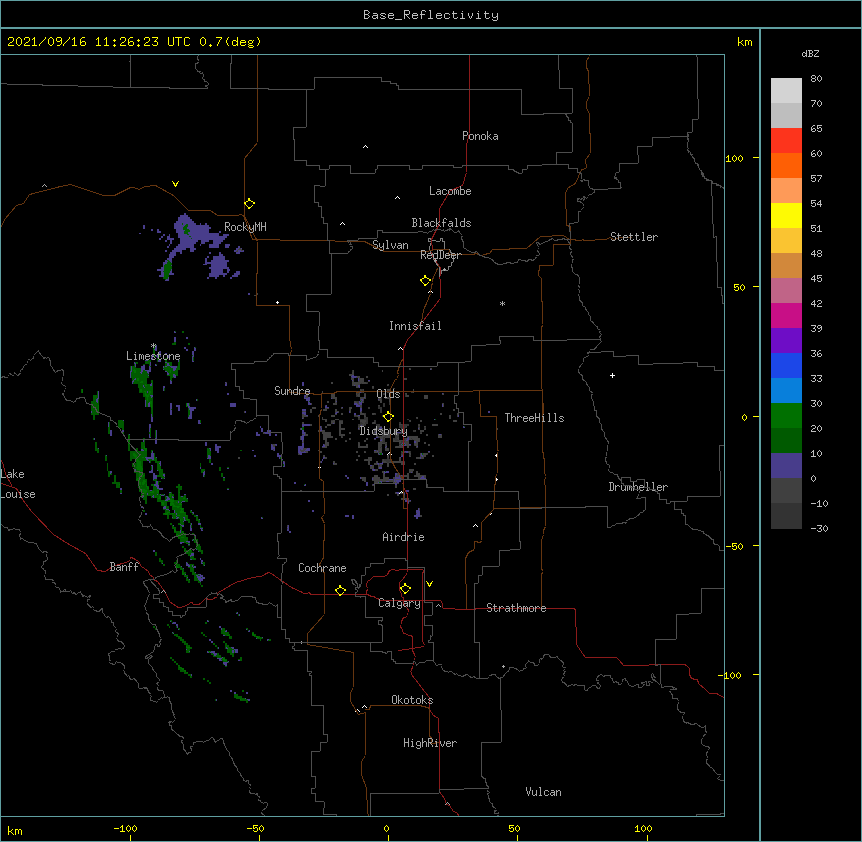This screenshot has height=842, width=862.
Task: Click the yellow V marker northwest of RockyMH
Action: [175, 184]
